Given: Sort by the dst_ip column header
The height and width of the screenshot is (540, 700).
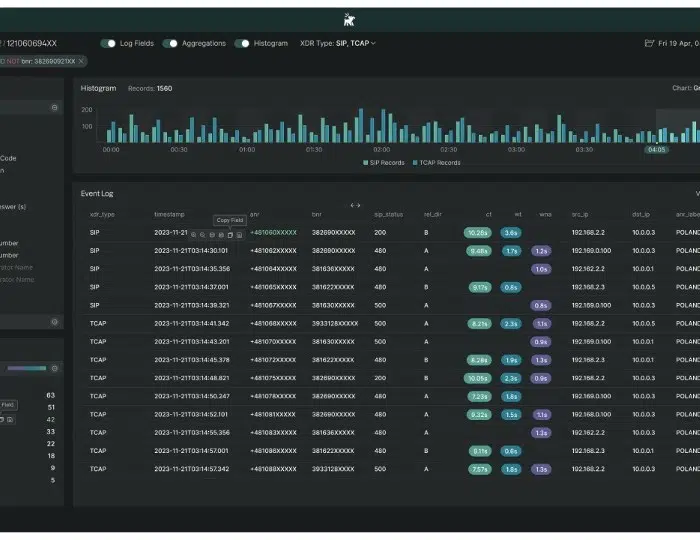Looking at the screenshot, I should [641, 215].
